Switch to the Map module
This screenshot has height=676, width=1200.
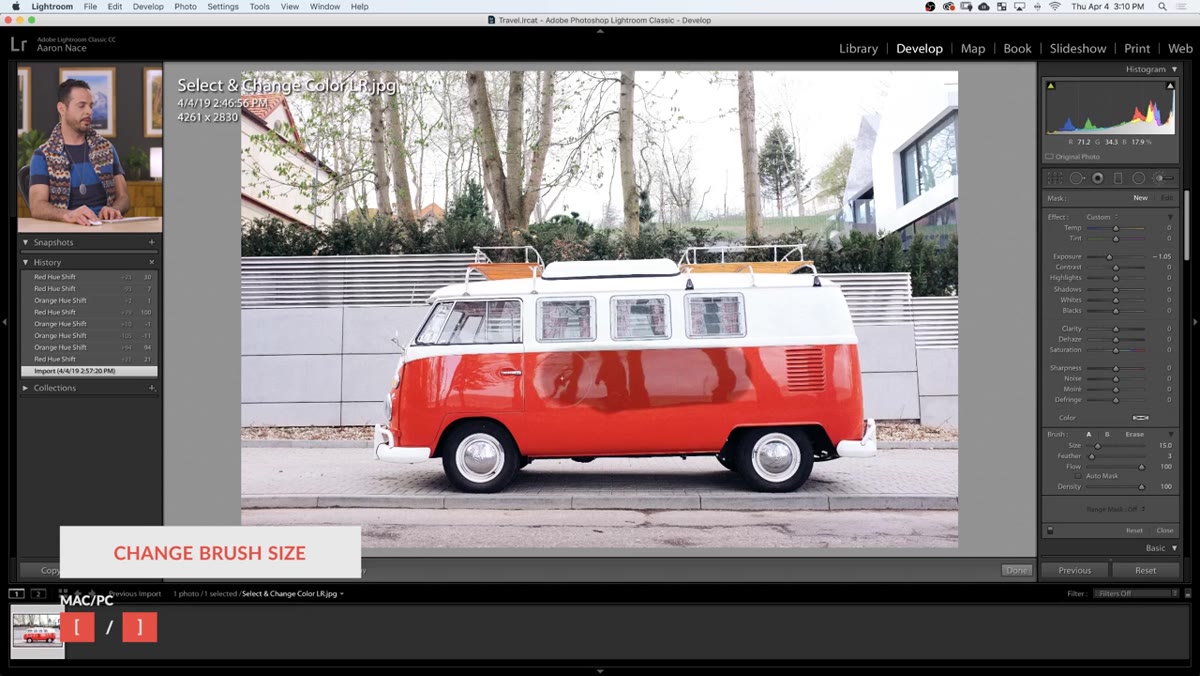pos(973,48)
